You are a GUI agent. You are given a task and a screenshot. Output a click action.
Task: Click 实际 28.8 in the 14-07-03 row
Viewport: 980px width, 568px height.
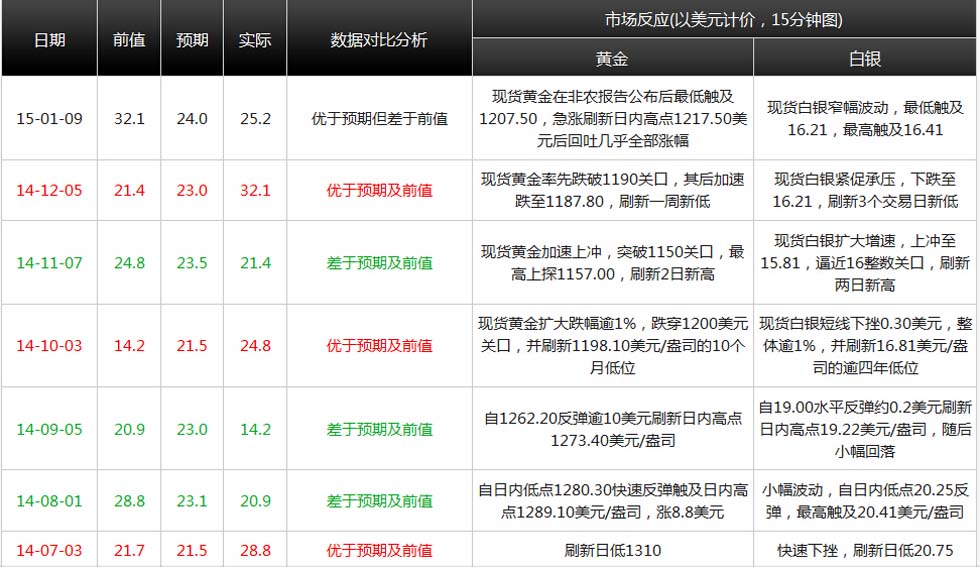click(255, 551)
